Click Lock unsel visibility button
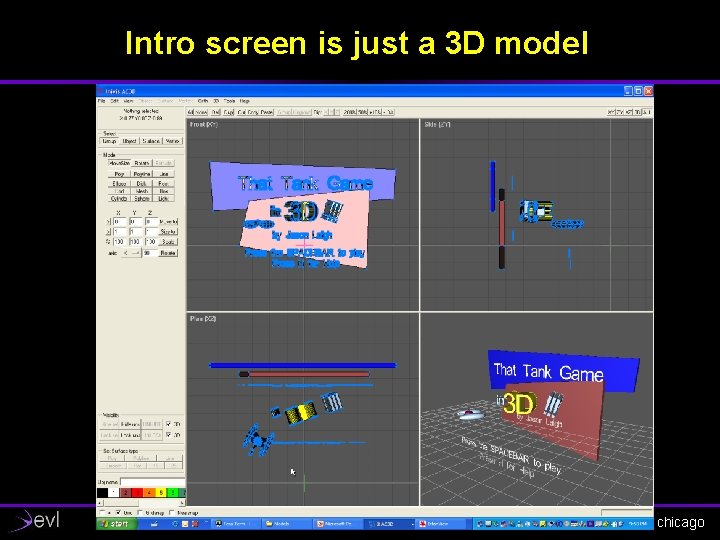720x540 pixels. point(130,435)
